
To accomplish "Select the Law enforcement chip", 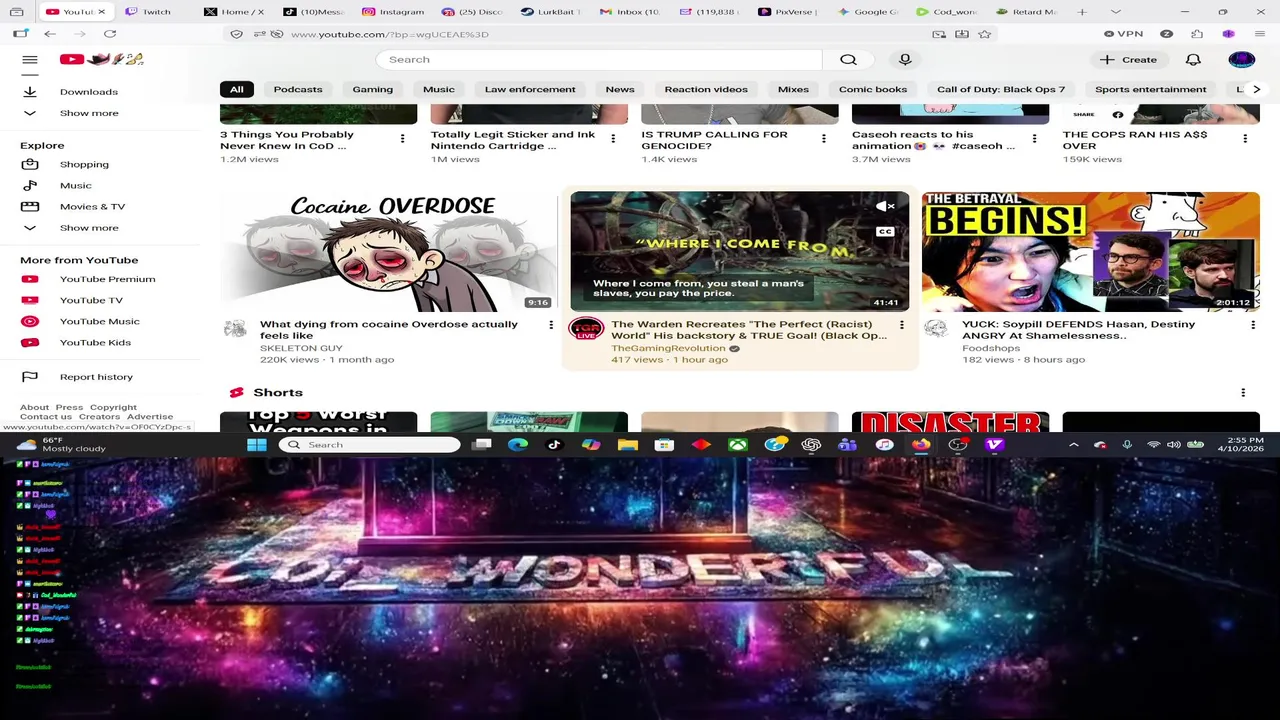I will click(530, 89).
